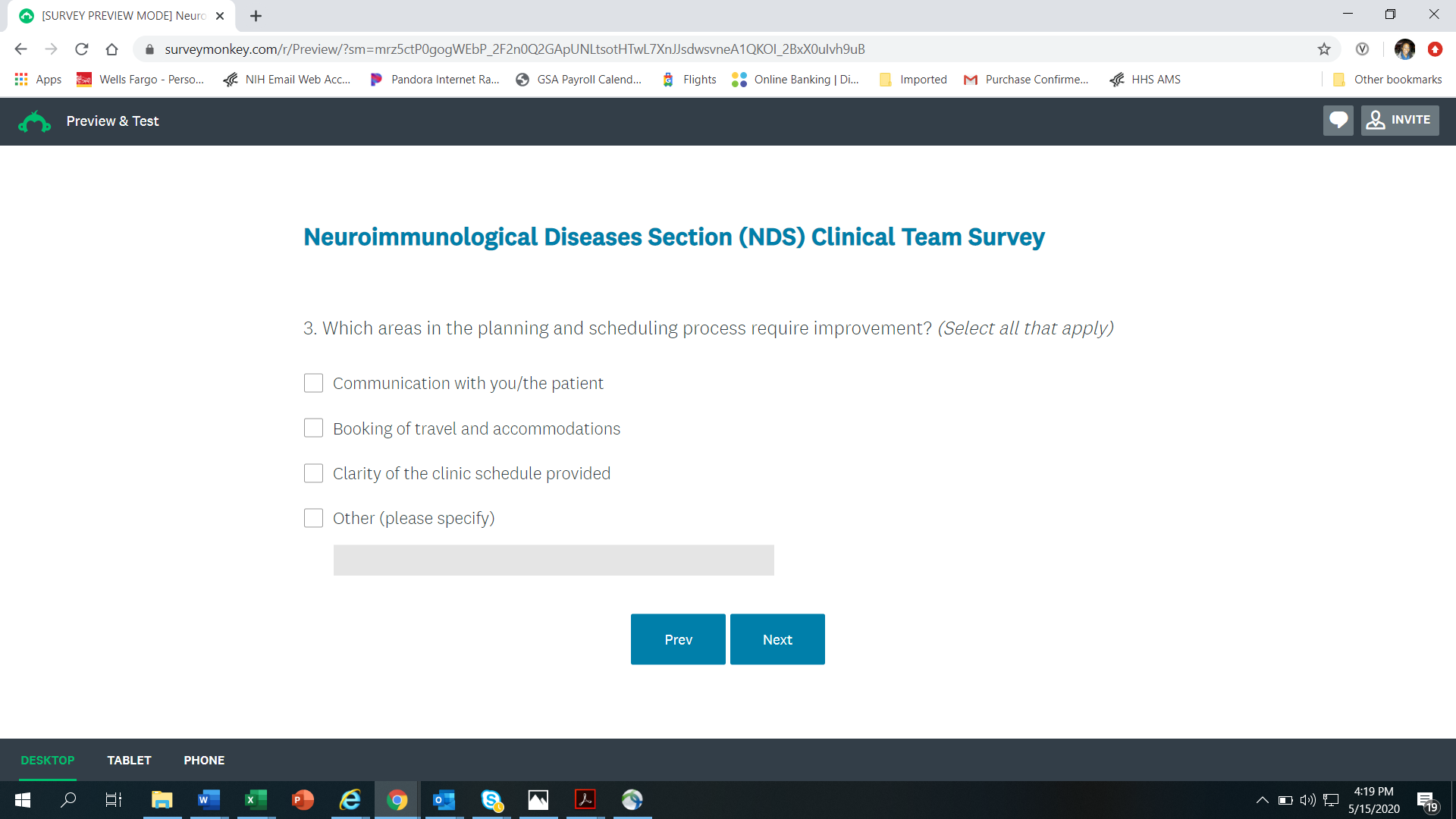Switch preview to TABLET tab
This screenshot has height=819, width=1456.
pos(129,760)
